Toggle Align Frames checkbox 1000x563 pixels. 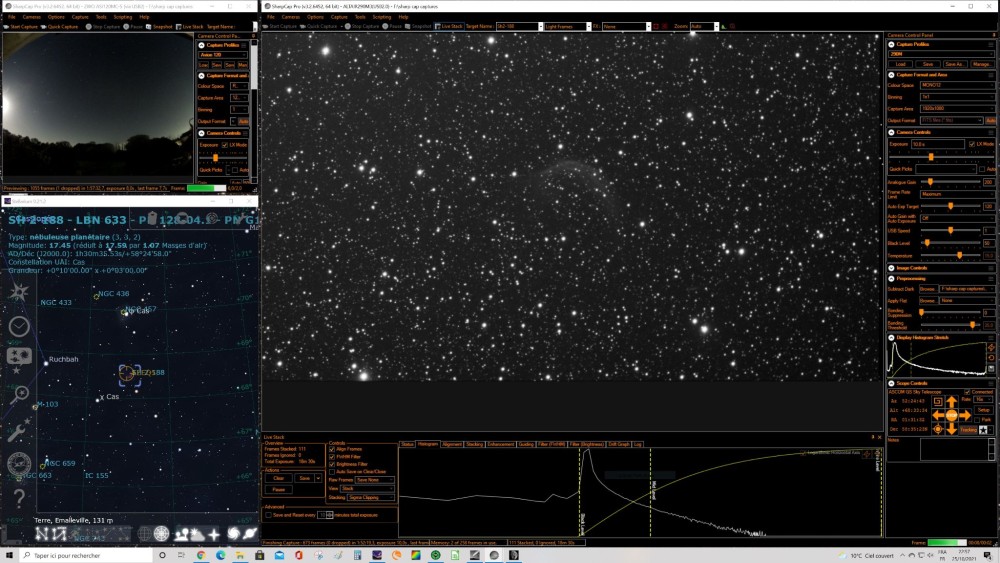[332, 450]
